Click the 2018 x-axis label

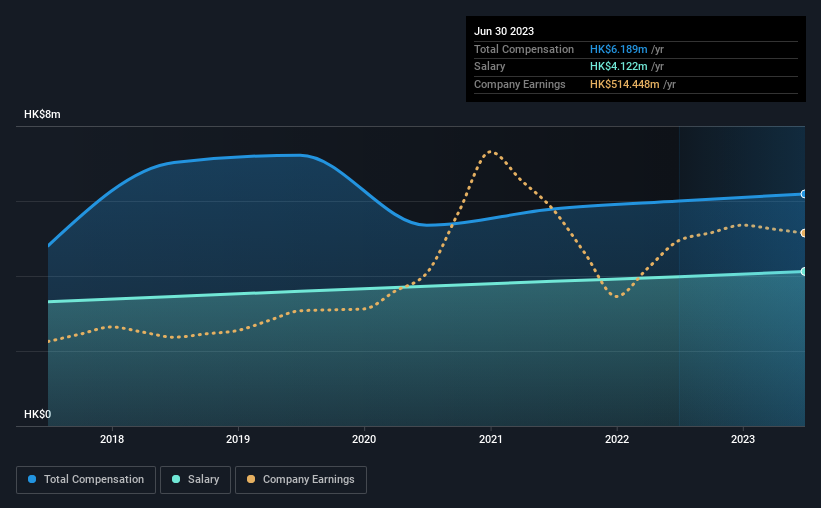pos(112,439)
